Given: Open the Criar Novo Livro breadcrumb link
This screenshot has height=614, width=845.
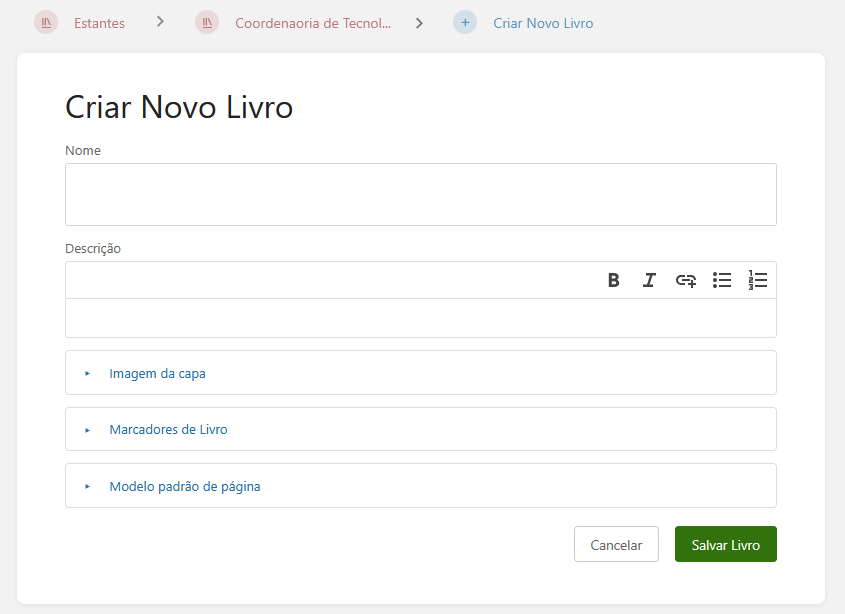Looking at the screenshot, I should tap(543, 23).
